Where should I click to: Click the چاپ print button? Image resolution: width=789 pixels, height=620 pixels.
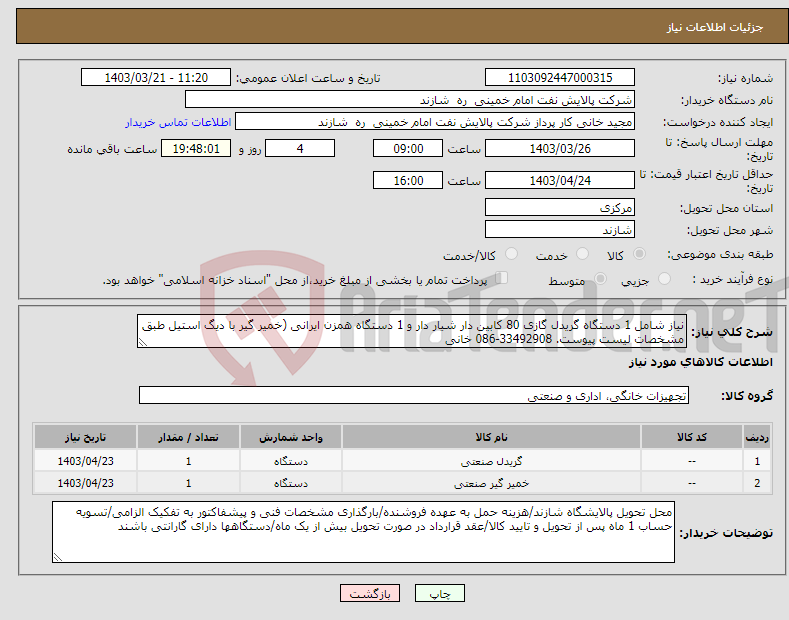point(440,593)
